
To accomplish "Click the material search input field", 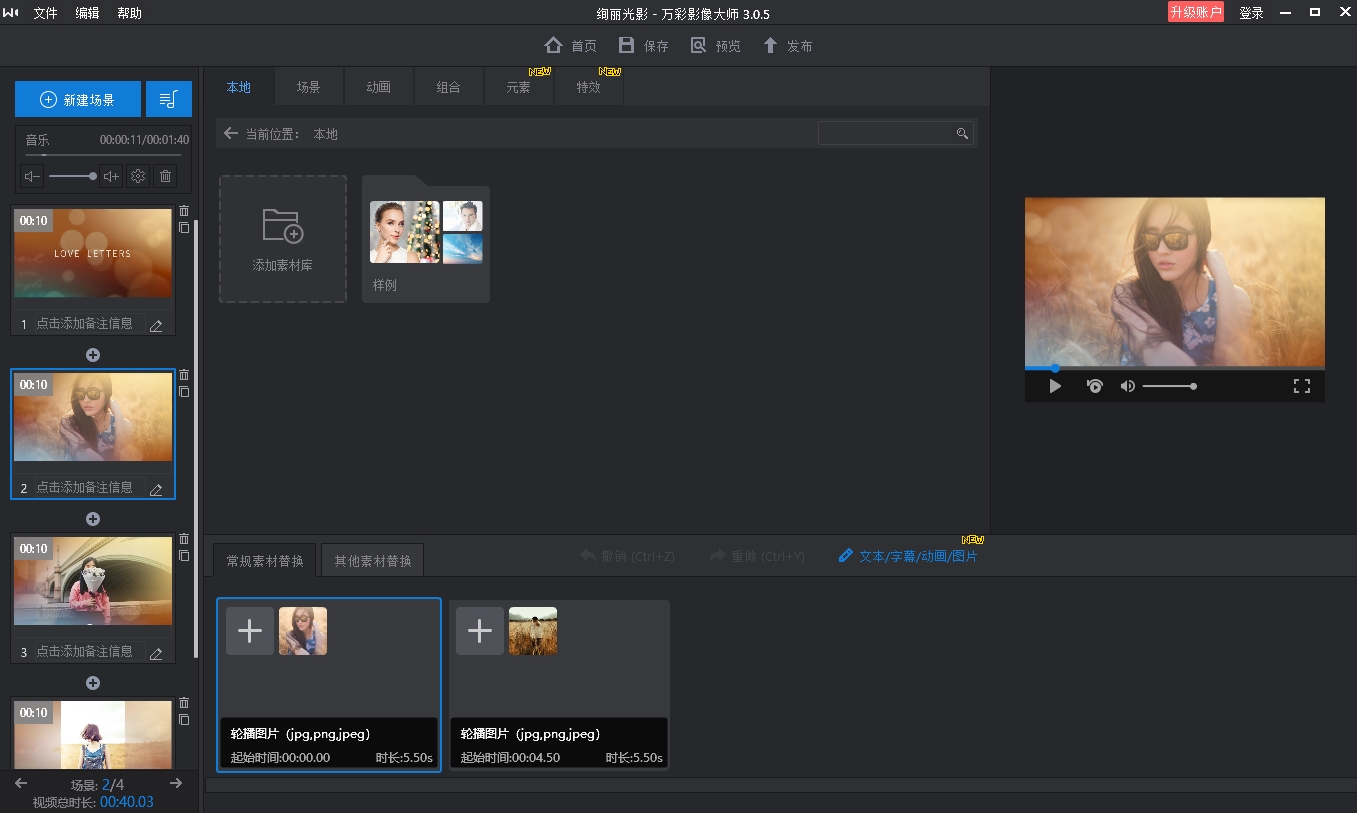I will [884, 133].
